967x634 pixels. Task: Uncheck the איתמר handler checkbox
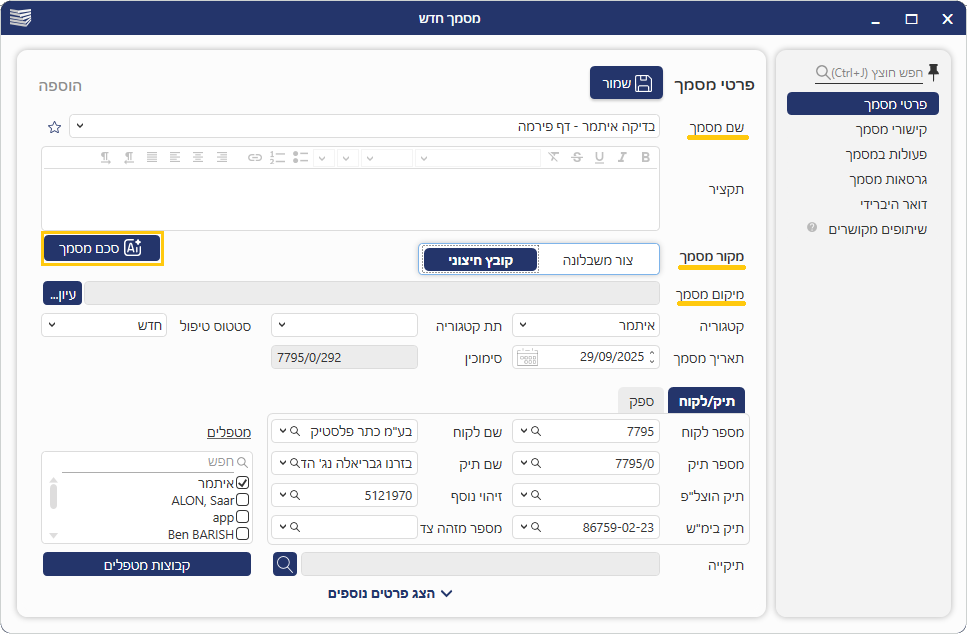coord(242,483)
